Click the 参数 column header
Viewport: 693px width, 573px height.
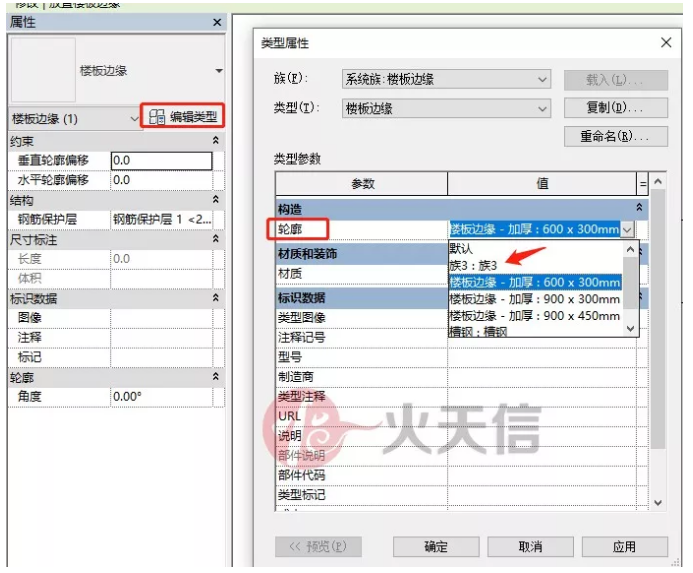click(362, 183)
